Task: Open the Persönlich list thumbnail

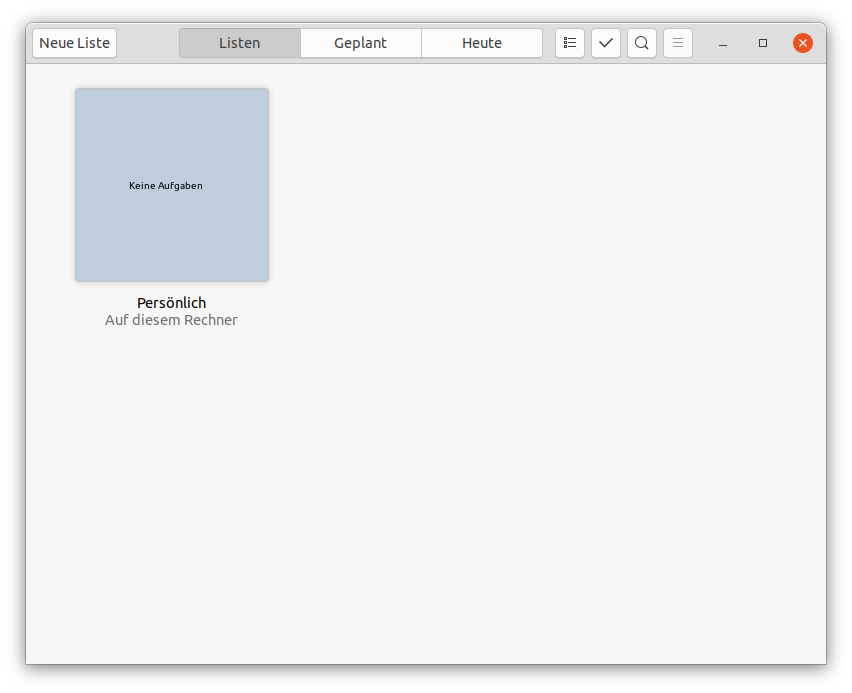Action: pyautogui.click(x=172, y=185)
